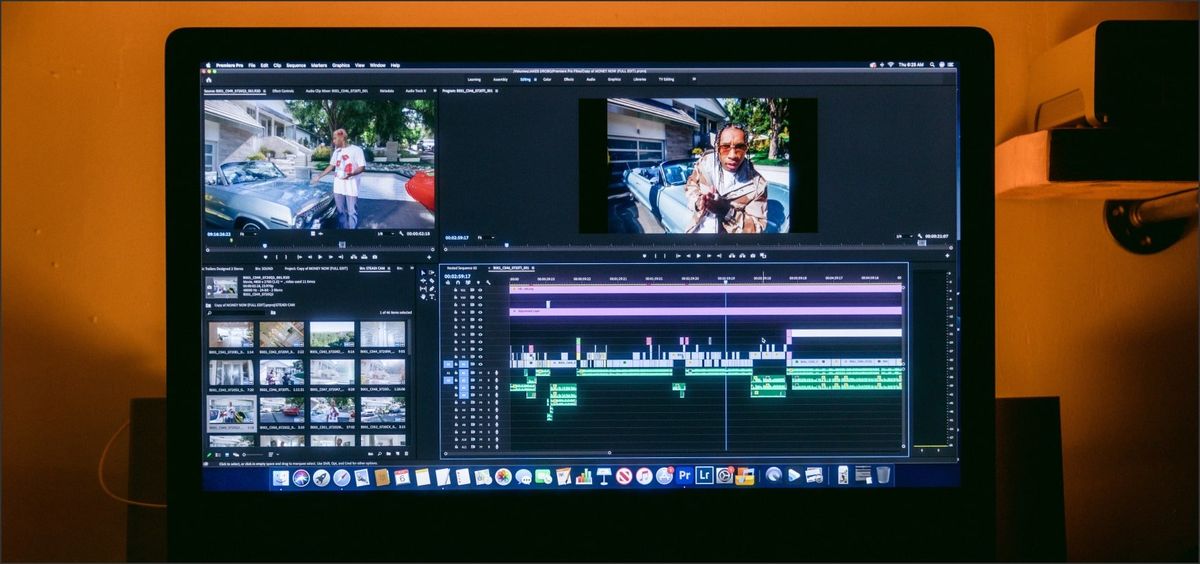
Task: Toggle eye visibility on the top video track
Action: click(479, 288)
